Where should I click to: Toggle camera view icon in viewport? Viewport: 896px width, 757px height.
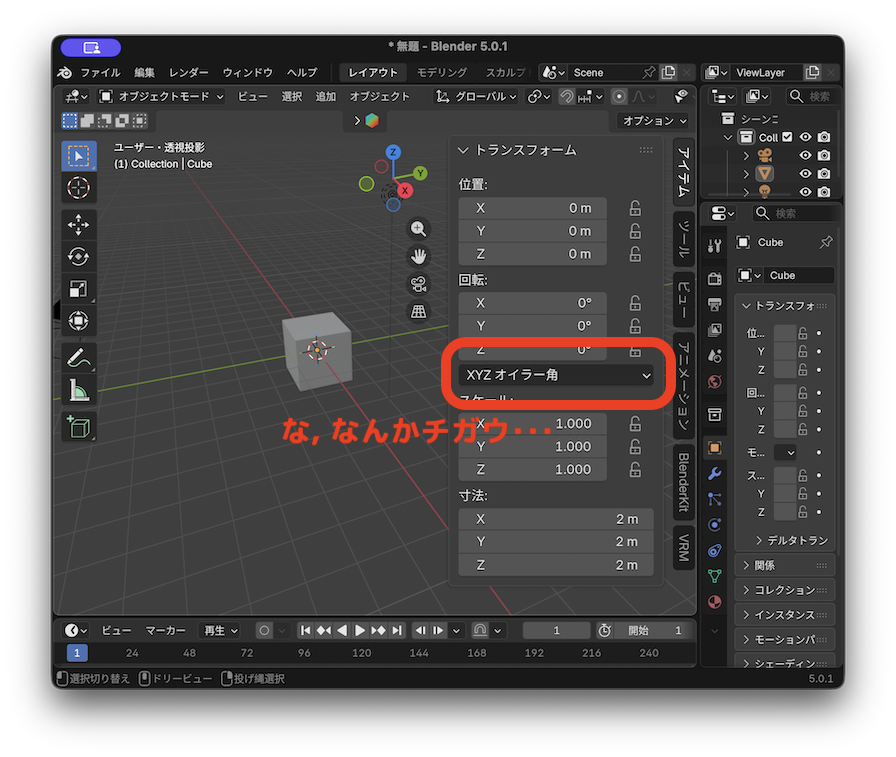pos(418,284)
